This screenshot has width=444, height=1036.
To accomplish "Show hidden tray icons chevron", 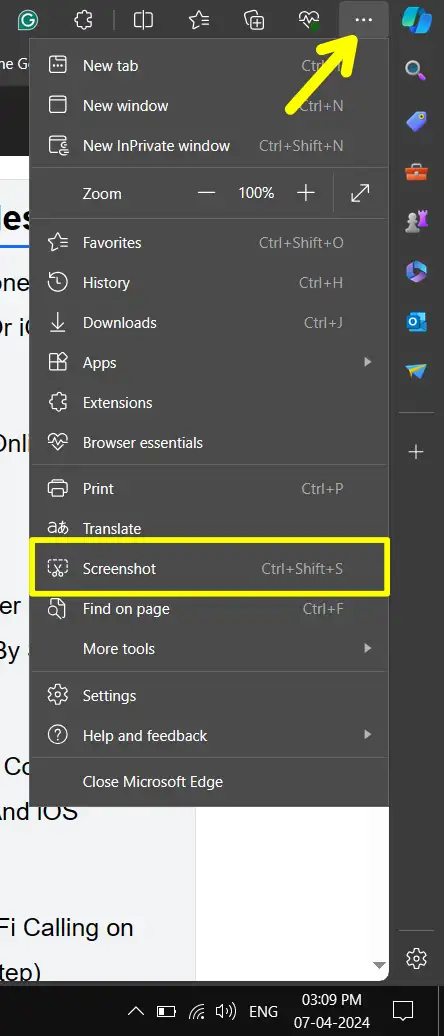I will (135, 1011).
